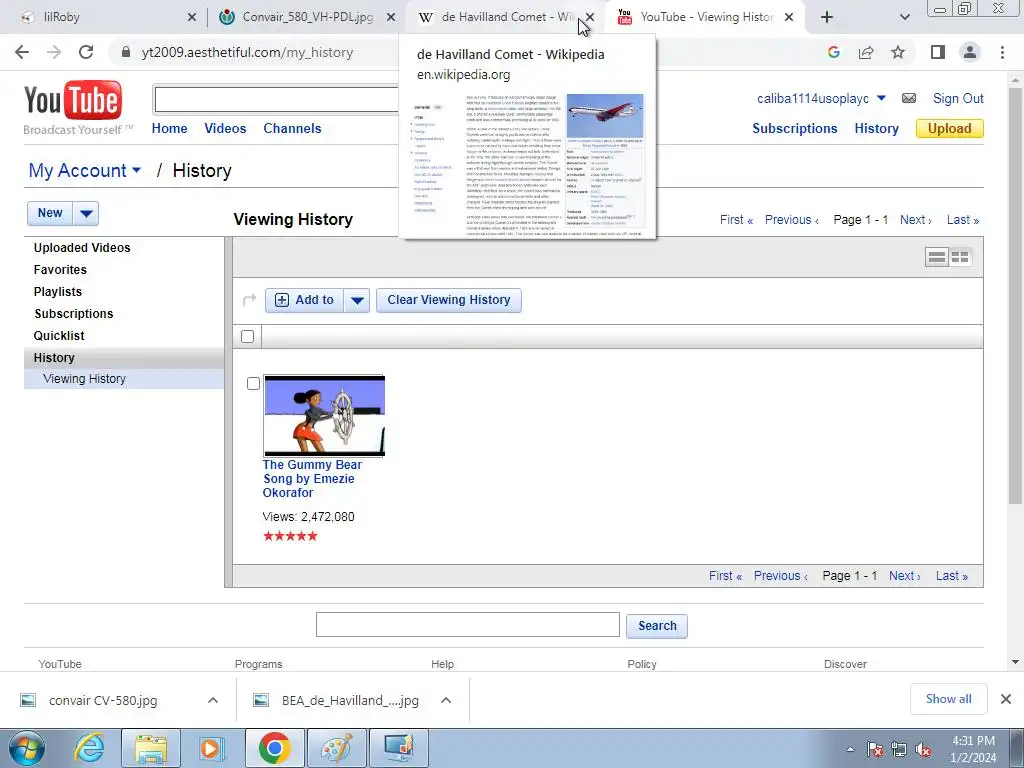Launch Internet Explorer from taskbar

click(89, 748)
